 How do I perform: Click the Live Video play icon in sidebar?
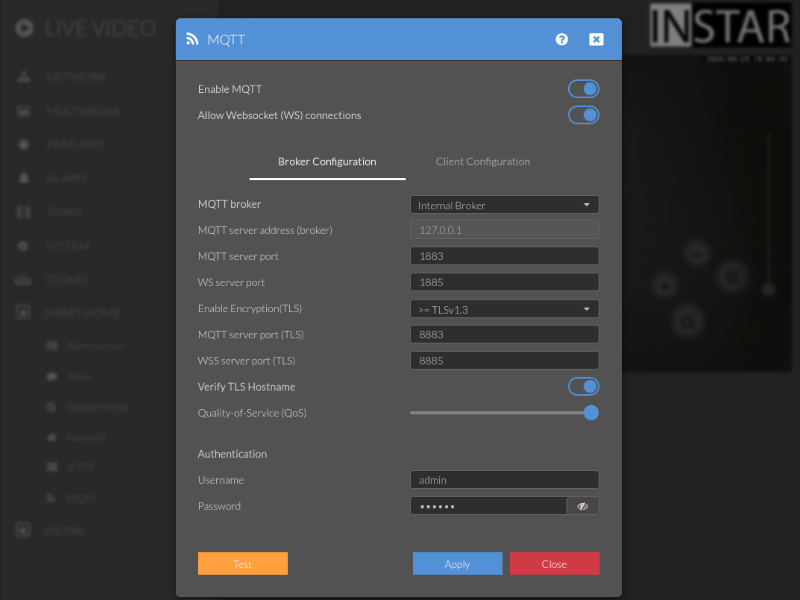click(x=24, y=28)
